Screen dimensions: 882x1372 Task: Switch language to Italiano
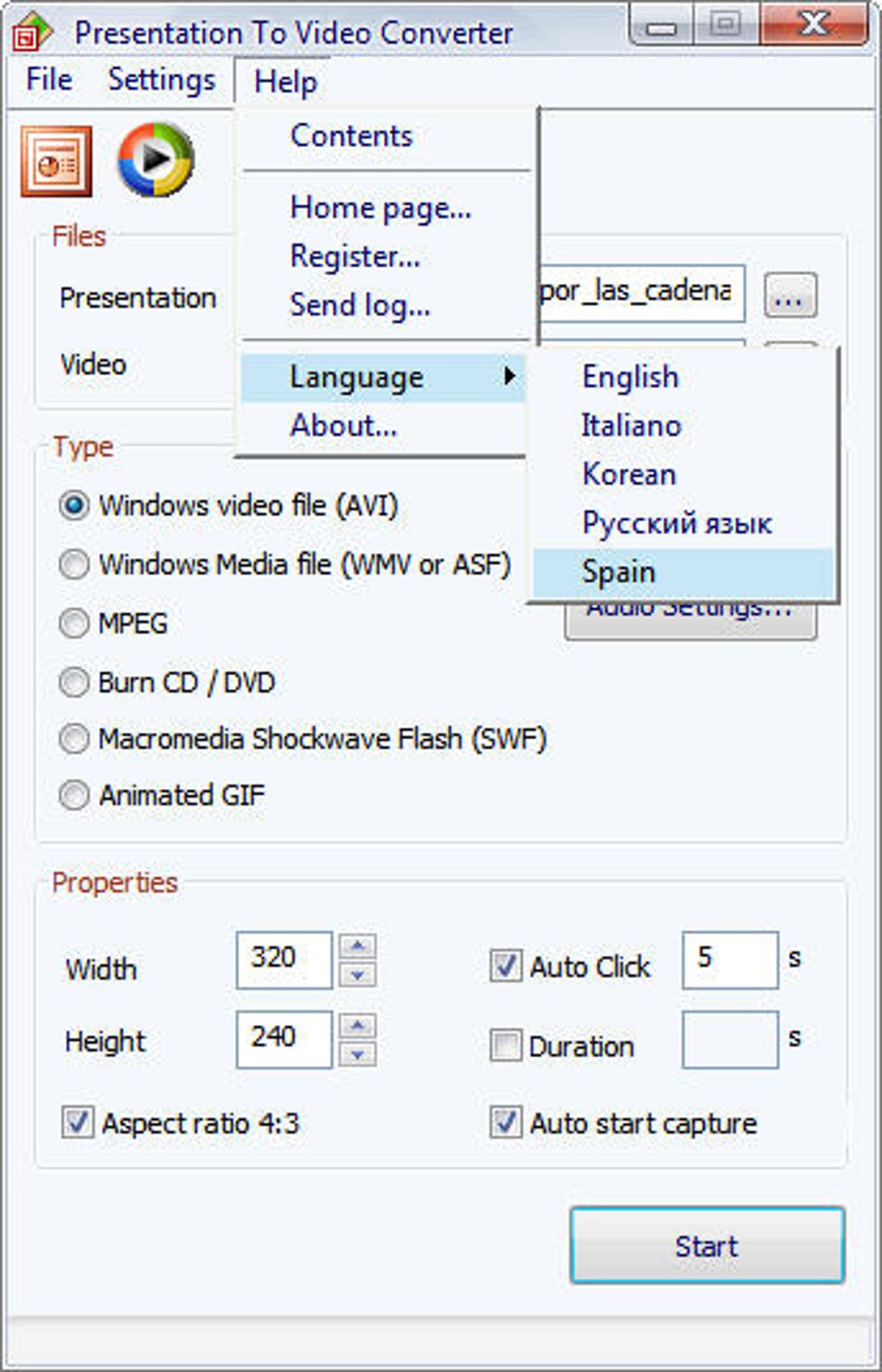[683, 426]
